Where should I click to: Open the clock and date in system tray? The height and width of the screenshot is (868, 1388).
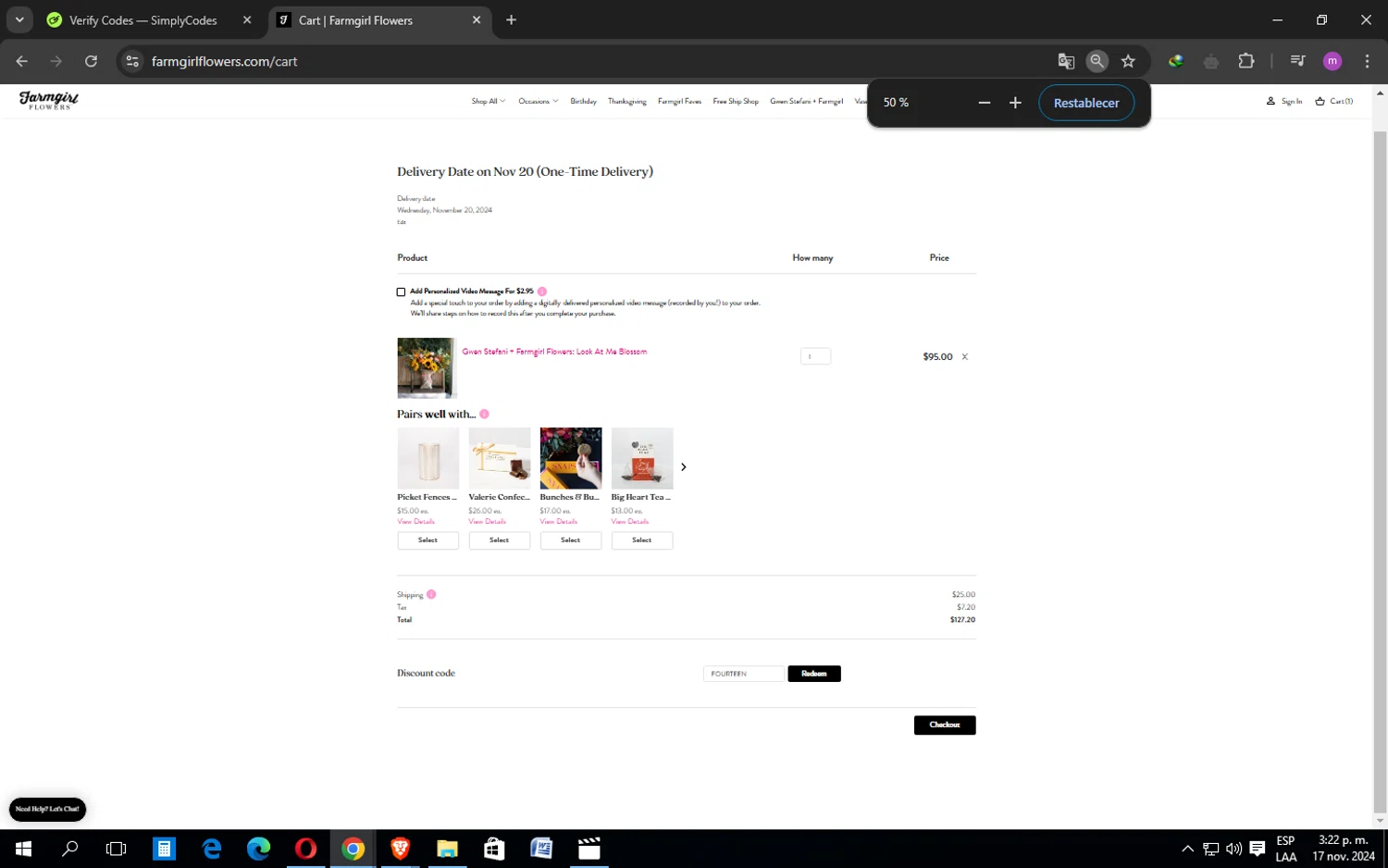point(1343,849)
